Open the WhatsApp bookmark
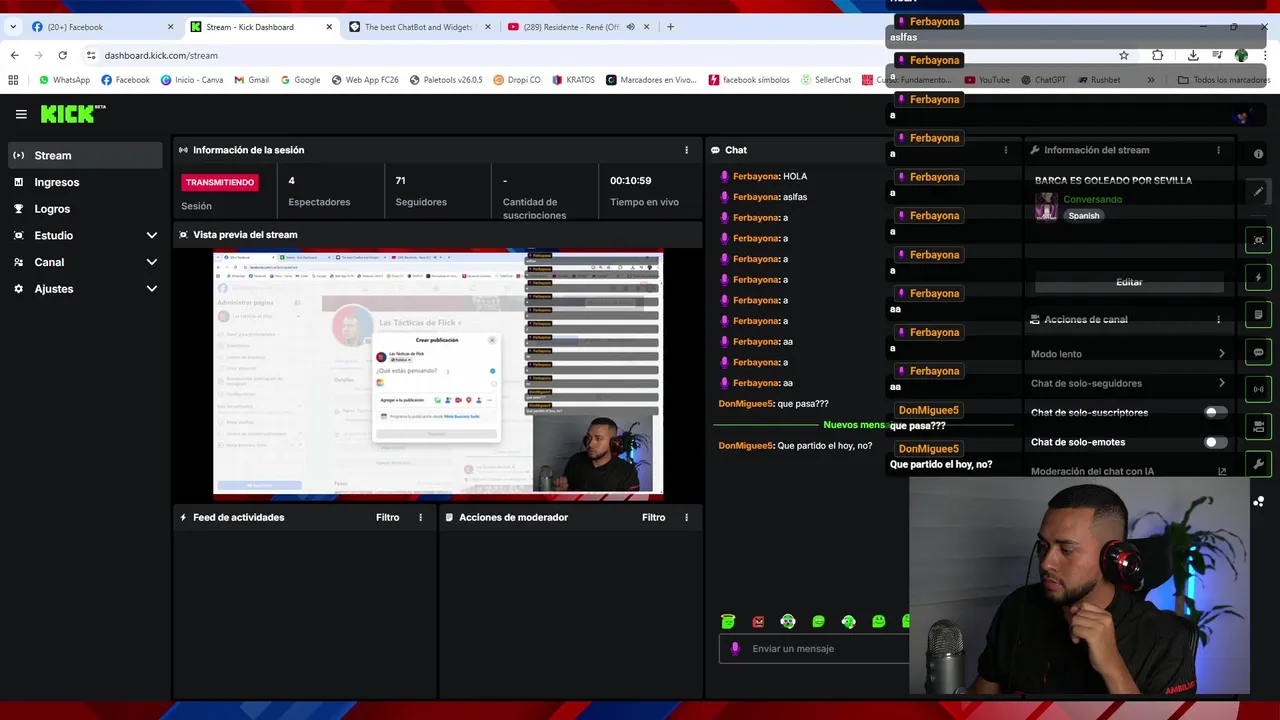 (64, 80)
